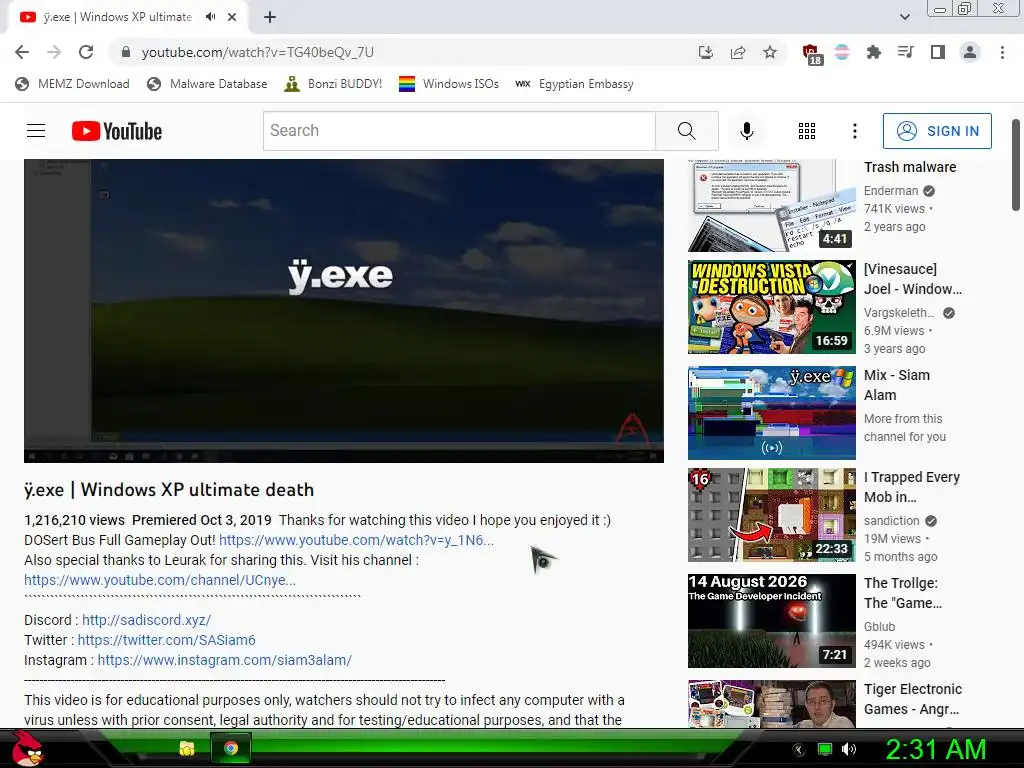Open I Trapped Every Mob thumbnail

point(771,515)
